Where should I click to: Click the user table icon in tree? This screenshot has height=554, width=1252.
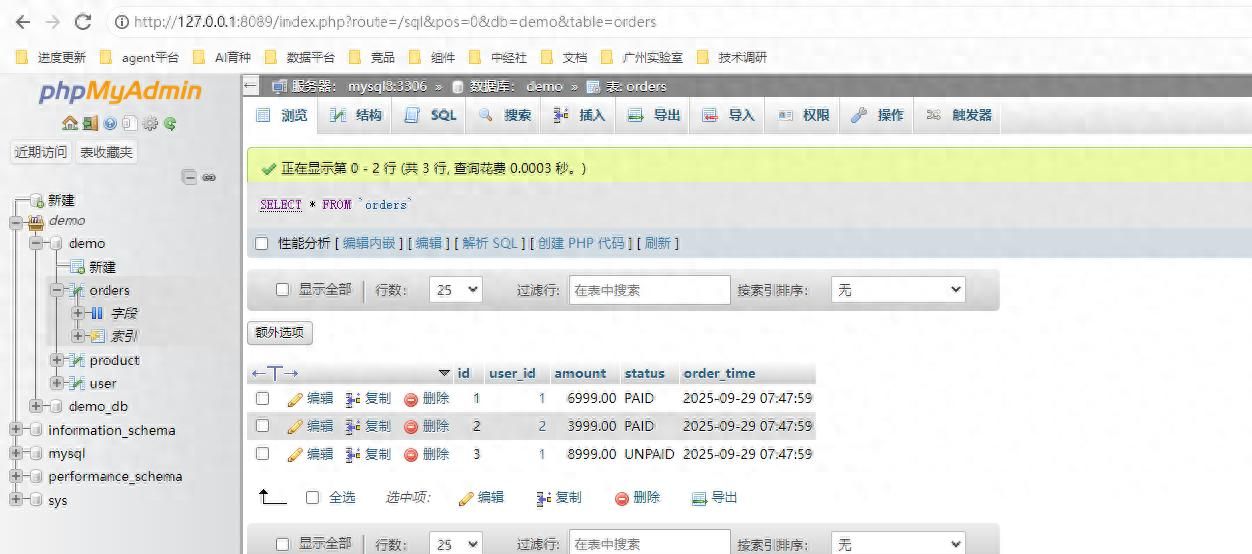coord(76,383)
